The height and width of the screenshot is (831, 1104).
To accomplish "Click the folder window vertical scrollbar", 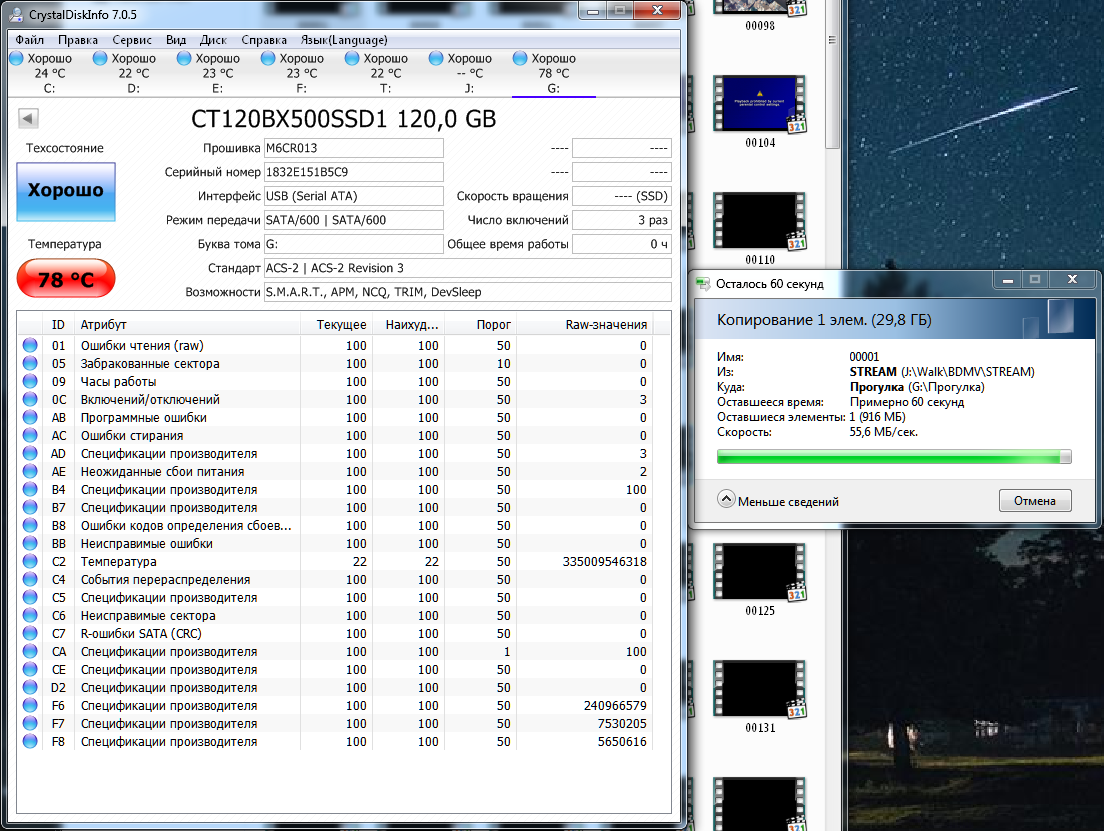I will point(832,74).
